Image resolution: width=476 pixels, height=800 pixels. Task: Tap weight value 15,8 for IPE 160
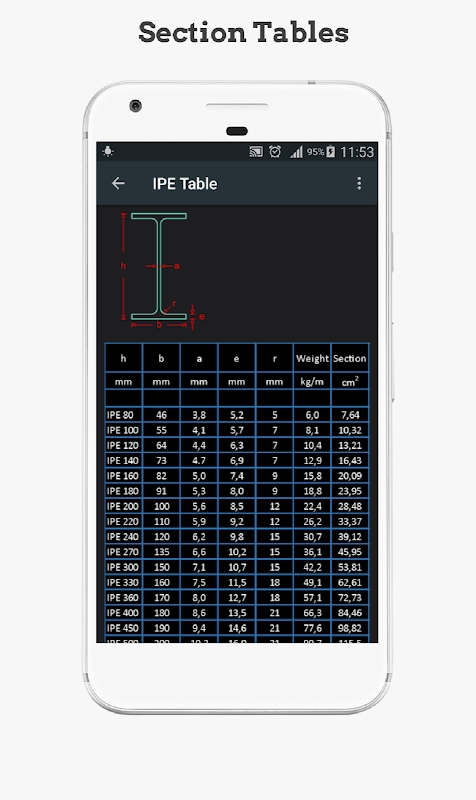tap(312, 476)
